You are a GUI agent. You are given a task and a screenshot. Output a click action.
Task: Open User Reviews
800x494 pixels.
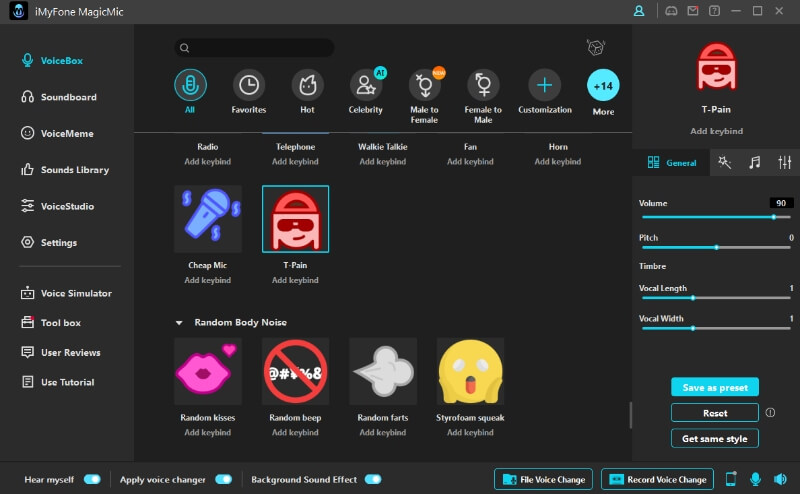(61, 353)
